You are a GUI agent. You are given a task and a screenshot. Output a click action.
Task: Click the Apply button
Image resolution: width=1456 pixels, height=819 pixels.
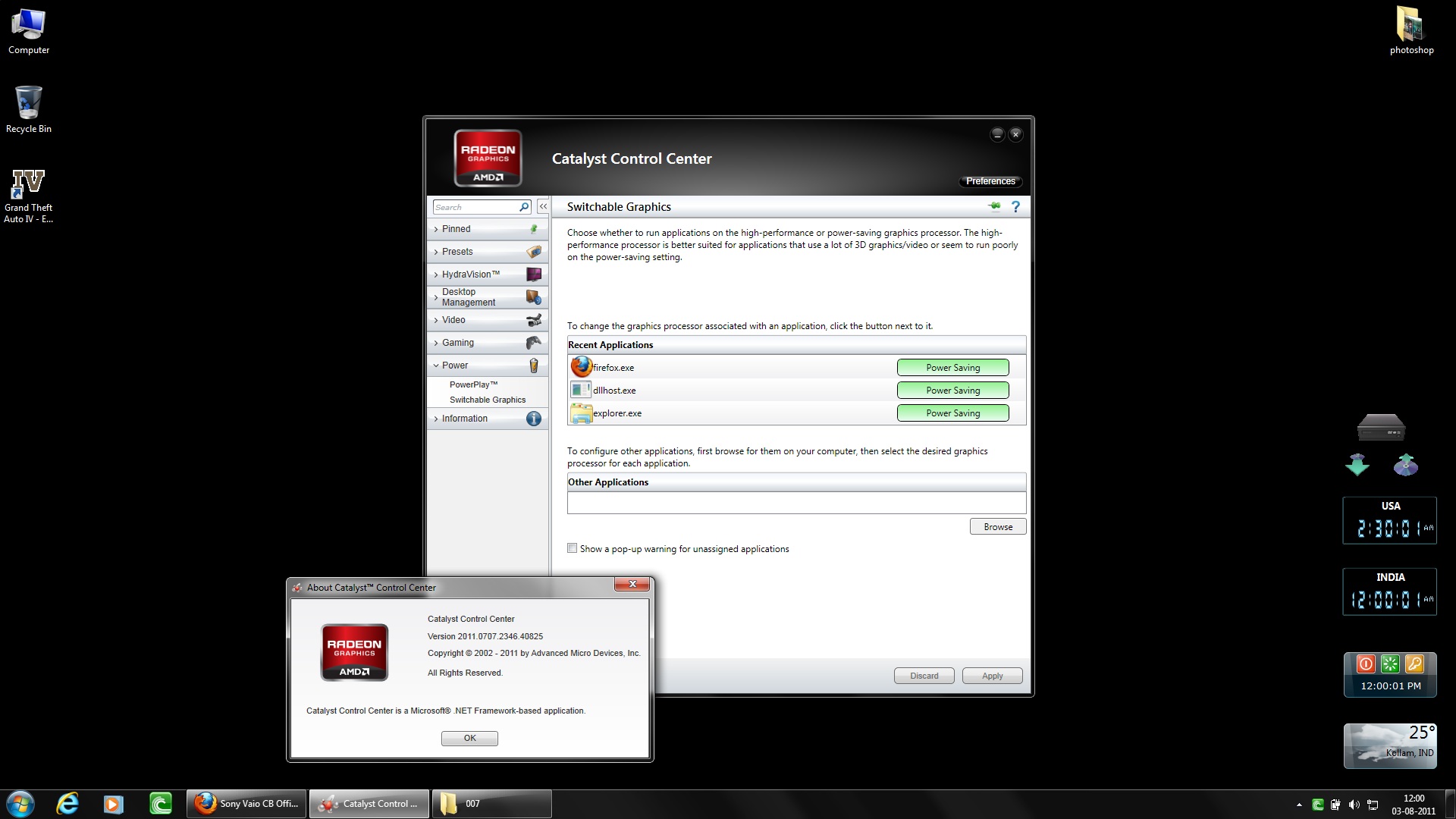992,676
